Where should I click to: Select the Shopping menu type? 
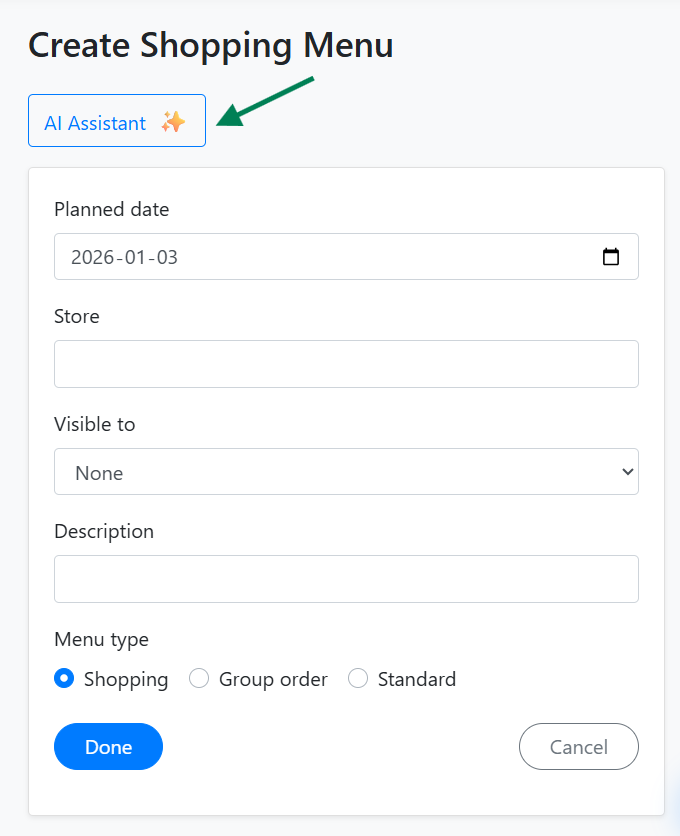click(x=63, y=678)
